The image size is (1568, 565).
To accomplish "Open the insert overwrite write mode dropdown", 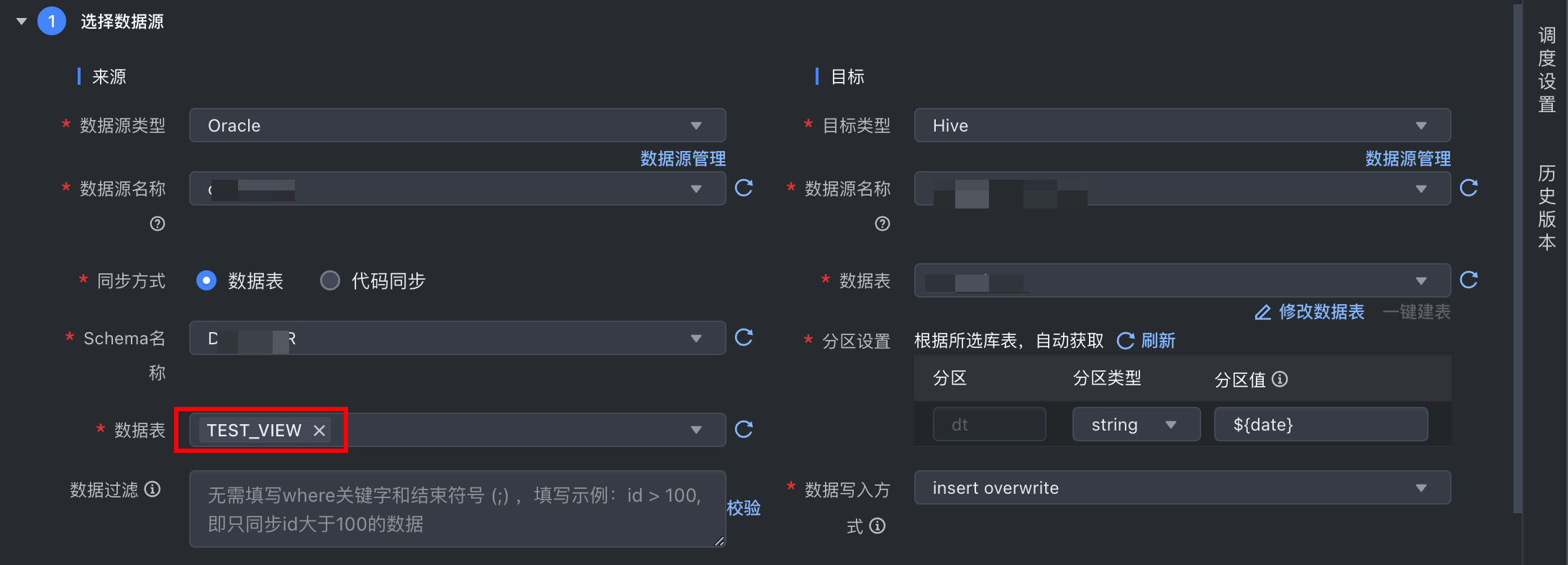I will (1182, 488).
